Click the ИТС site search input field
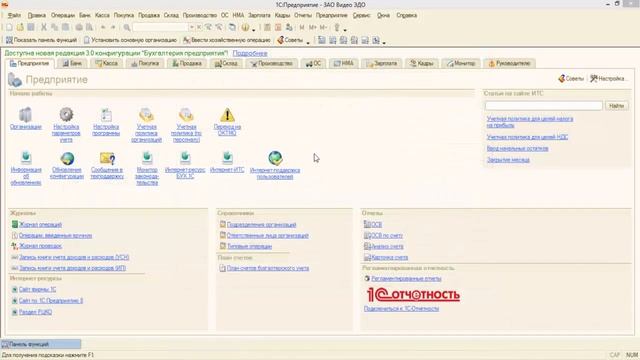Image resolution: width=640 pixels, height=360 pixels. [x=544, y=106]
